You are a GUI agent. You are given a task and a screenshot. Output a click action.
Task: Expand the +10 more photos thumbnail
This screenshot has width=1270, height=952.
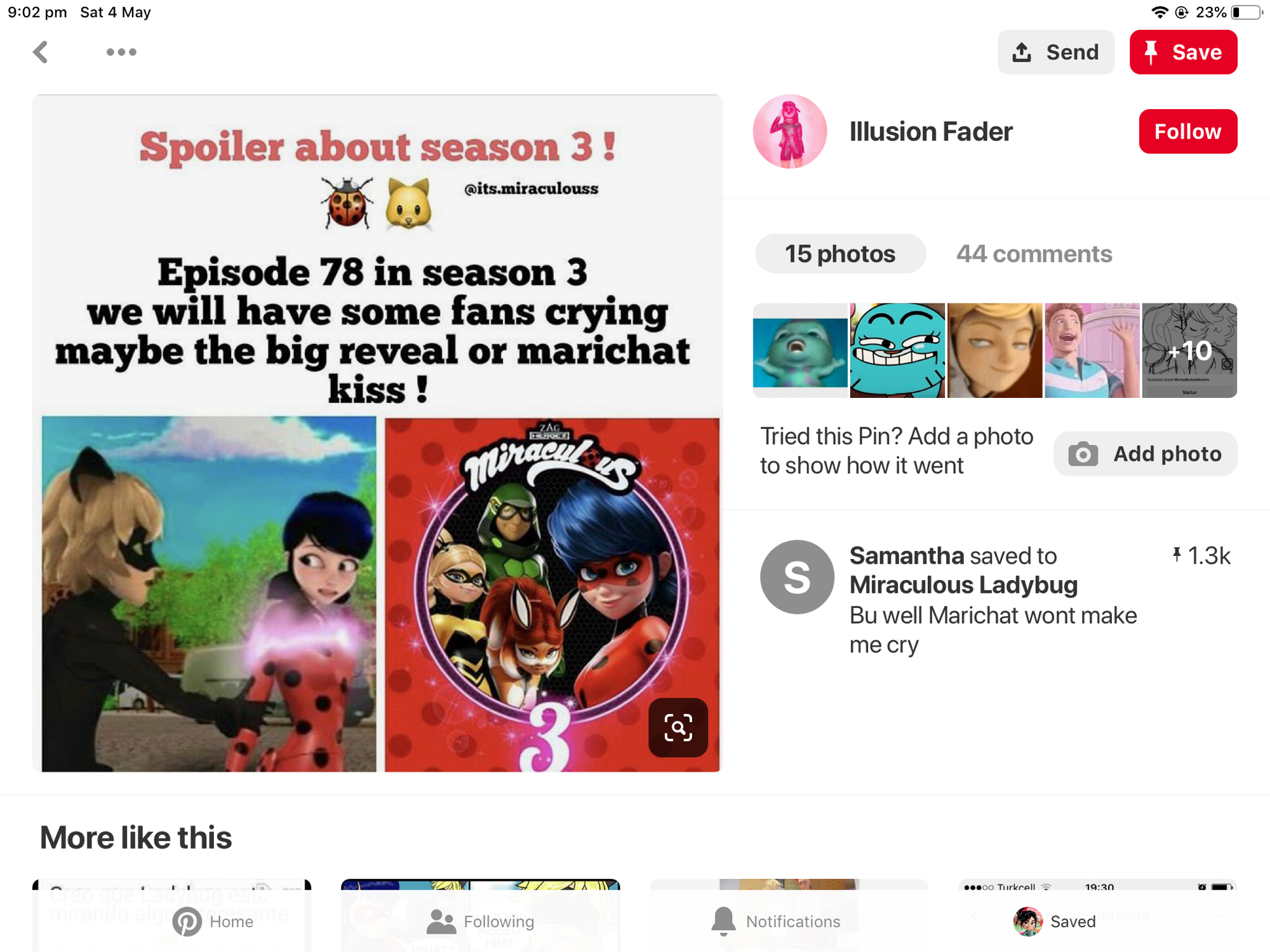[x=1189, y=350]
